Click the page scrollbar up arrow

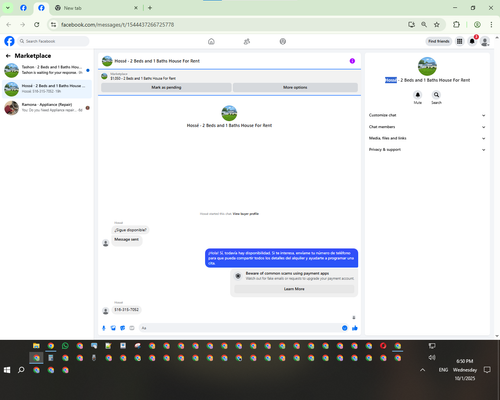pos(497,38)
